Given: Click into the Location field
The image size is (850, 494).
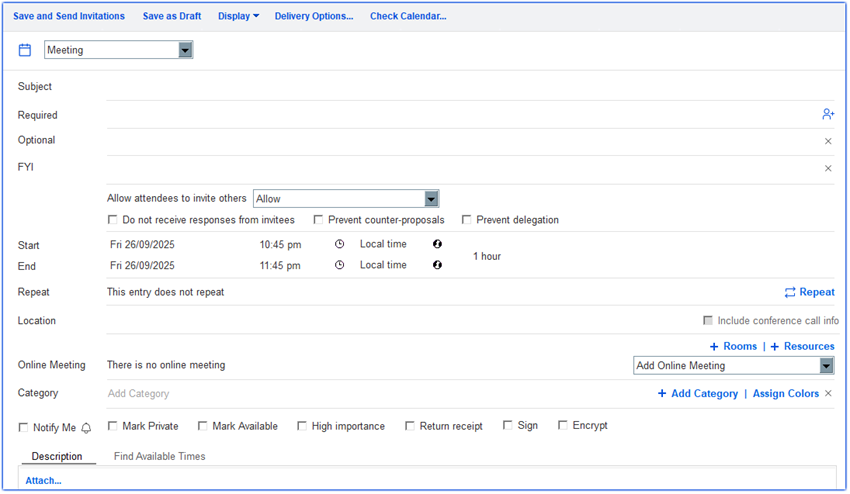Looking at the screenshot, I should (x=402, y=320).
